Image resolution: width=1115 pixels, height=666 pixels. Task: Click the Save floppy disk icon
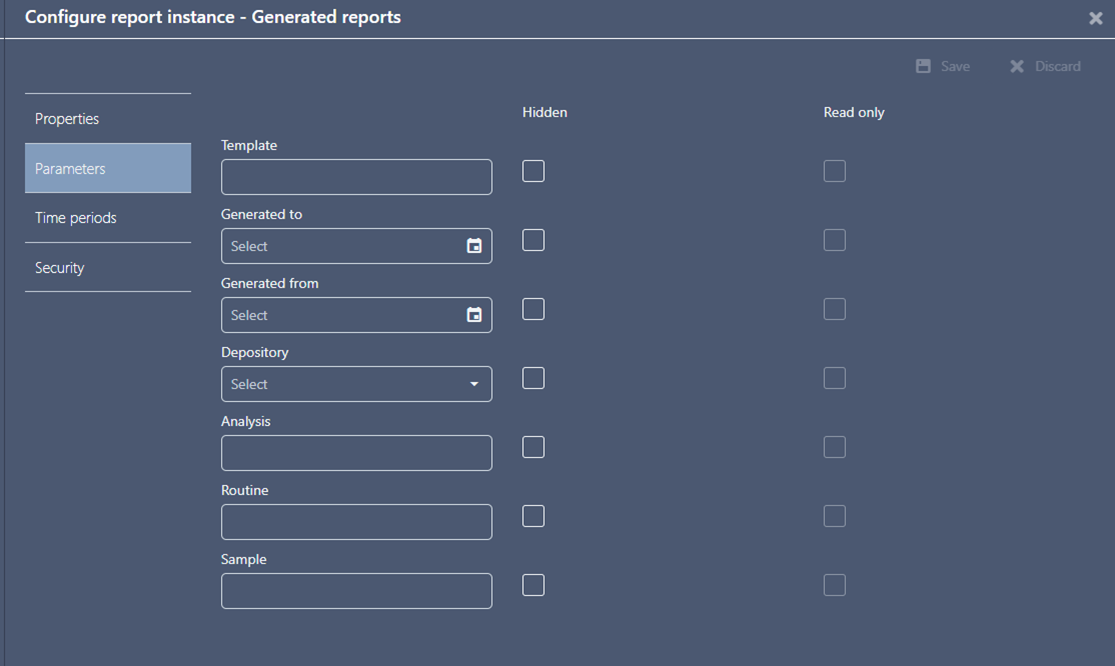point(923,66)
